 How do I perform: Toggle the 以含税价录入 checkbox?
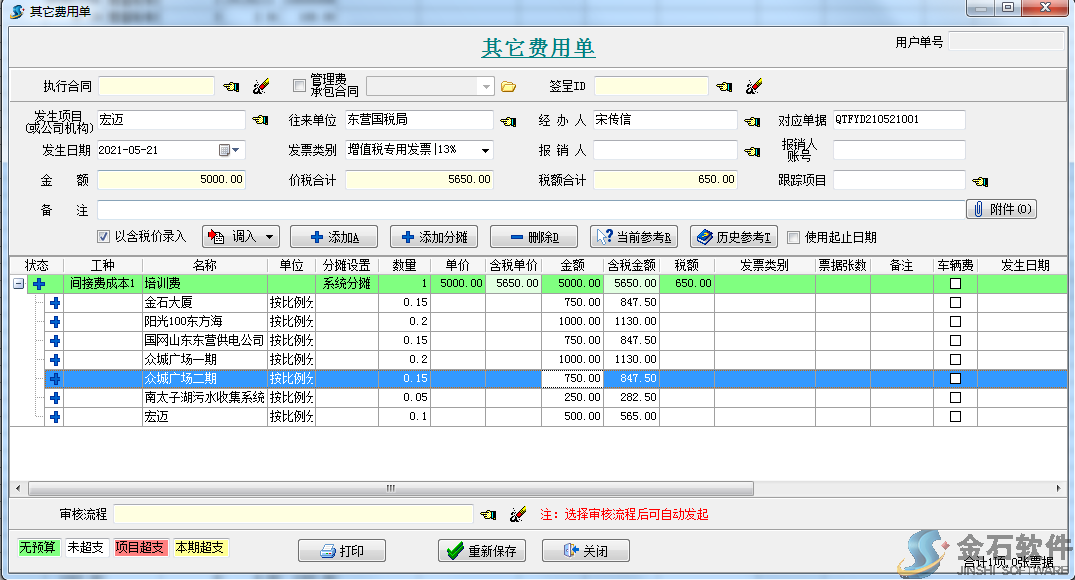click(103, 237)
